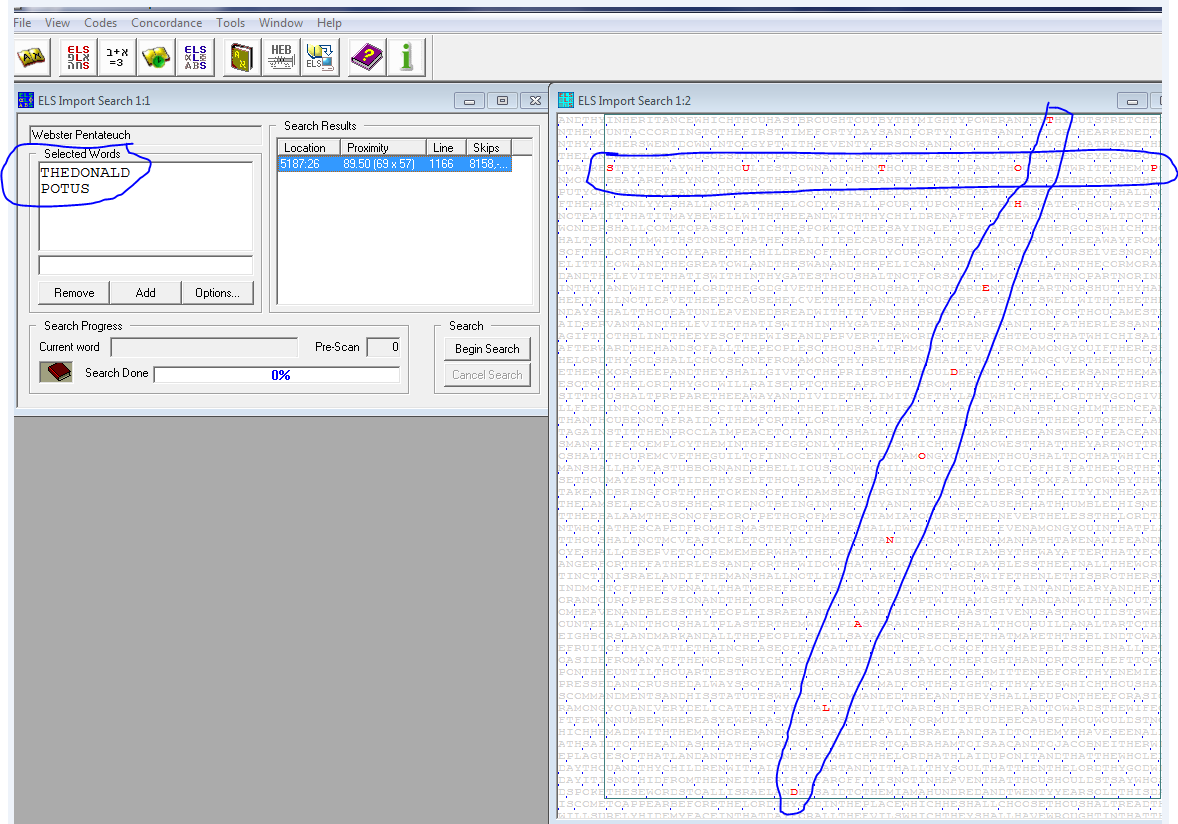The width and height of the screenshot is (1178, 824).
Task: Open the Codes menu
Action: [100, 23]
